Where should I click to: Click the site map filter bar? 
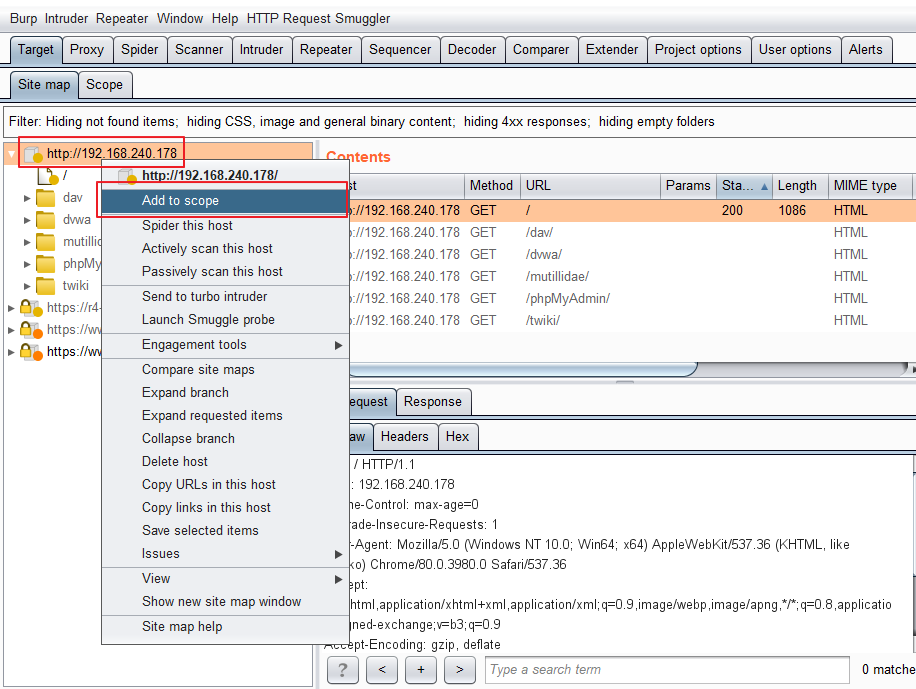pos(460,122)
